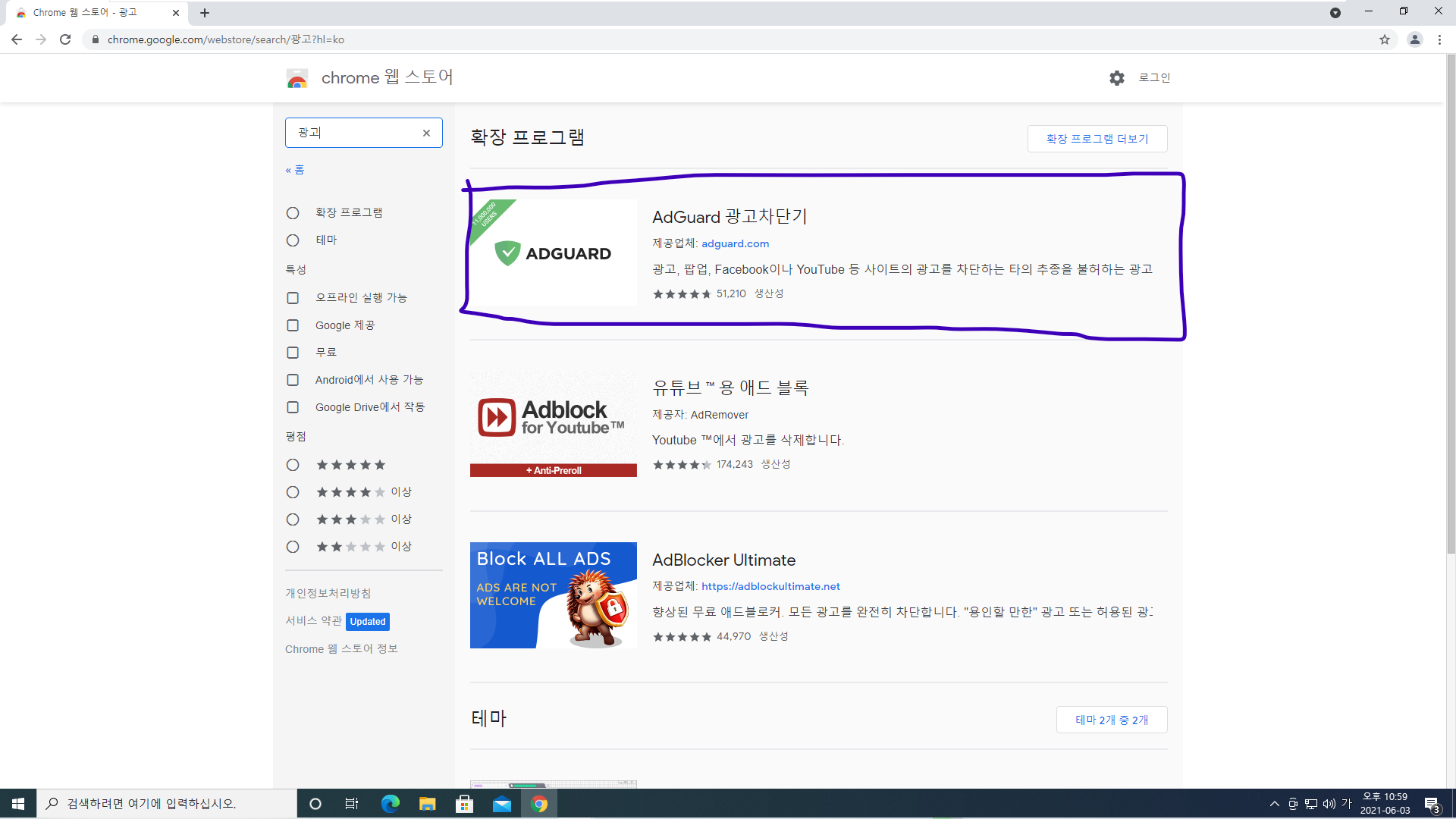Open the Chrome profile avatar icon

pyautogui.click(x=1414, y=39)
